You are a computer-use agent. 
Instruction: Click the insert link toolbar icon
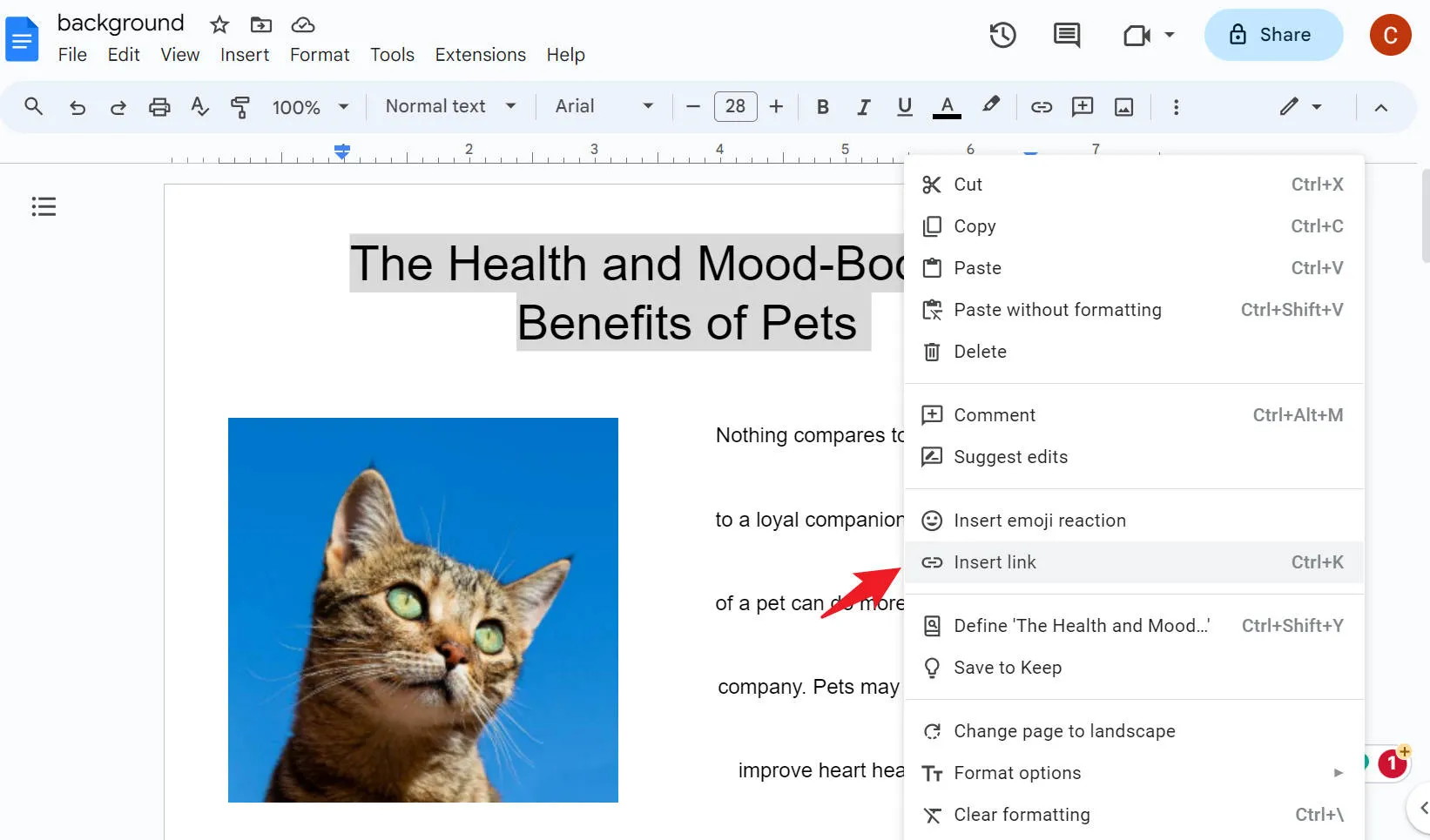[x=1041, y=106]
